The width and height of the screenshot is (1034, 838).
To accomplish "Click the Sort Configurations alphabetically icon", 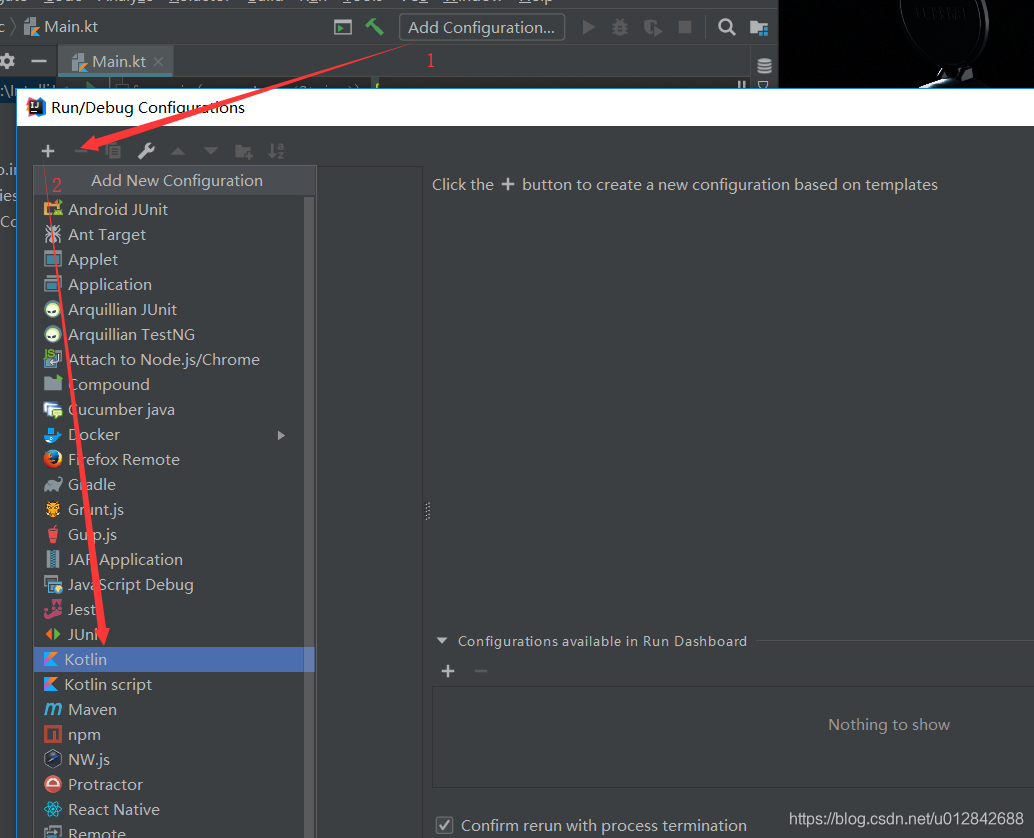I will pyautogui.click(x=276, y=151).
